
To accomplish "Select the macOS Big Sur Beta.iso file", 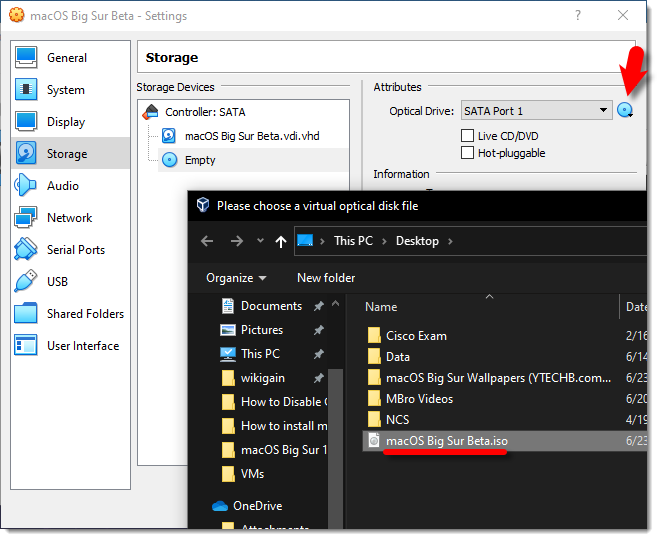I will click(x=504, y=441).
